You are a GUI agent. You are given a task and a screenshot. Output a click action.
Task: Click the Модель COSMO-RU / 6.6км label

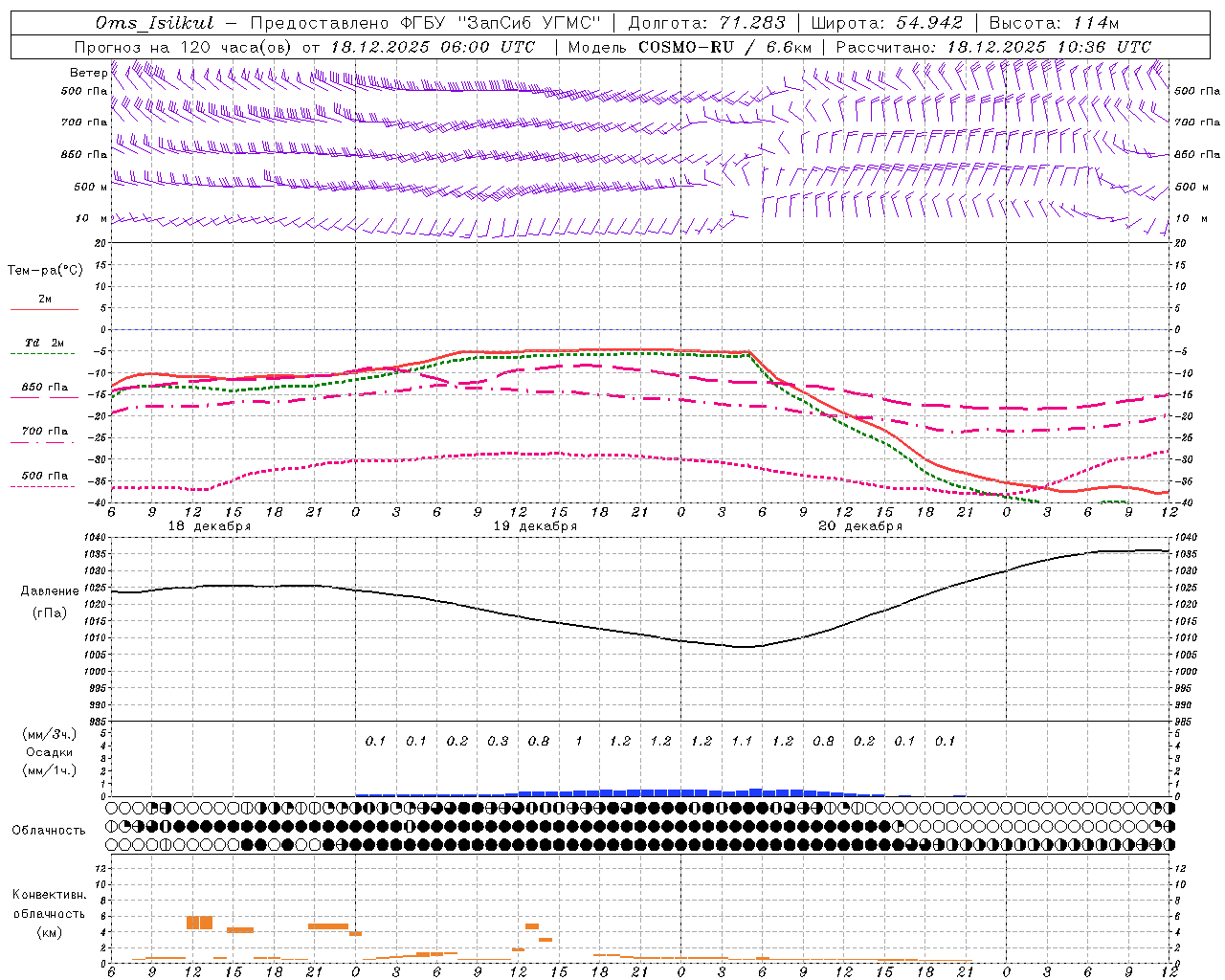pyautogui.click(x=690, y=46)
